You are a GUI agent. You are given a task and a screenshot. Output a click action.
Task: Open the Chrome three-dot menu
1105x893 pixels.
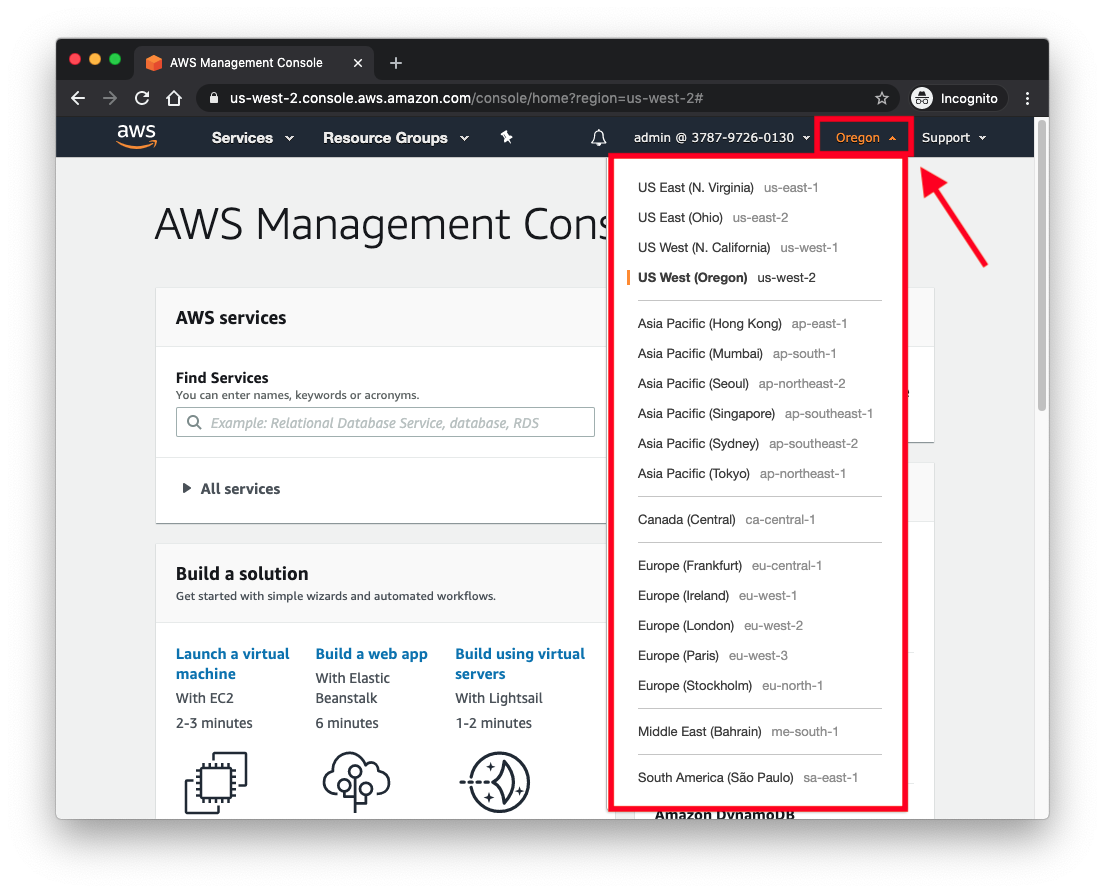pos(1027,98)
